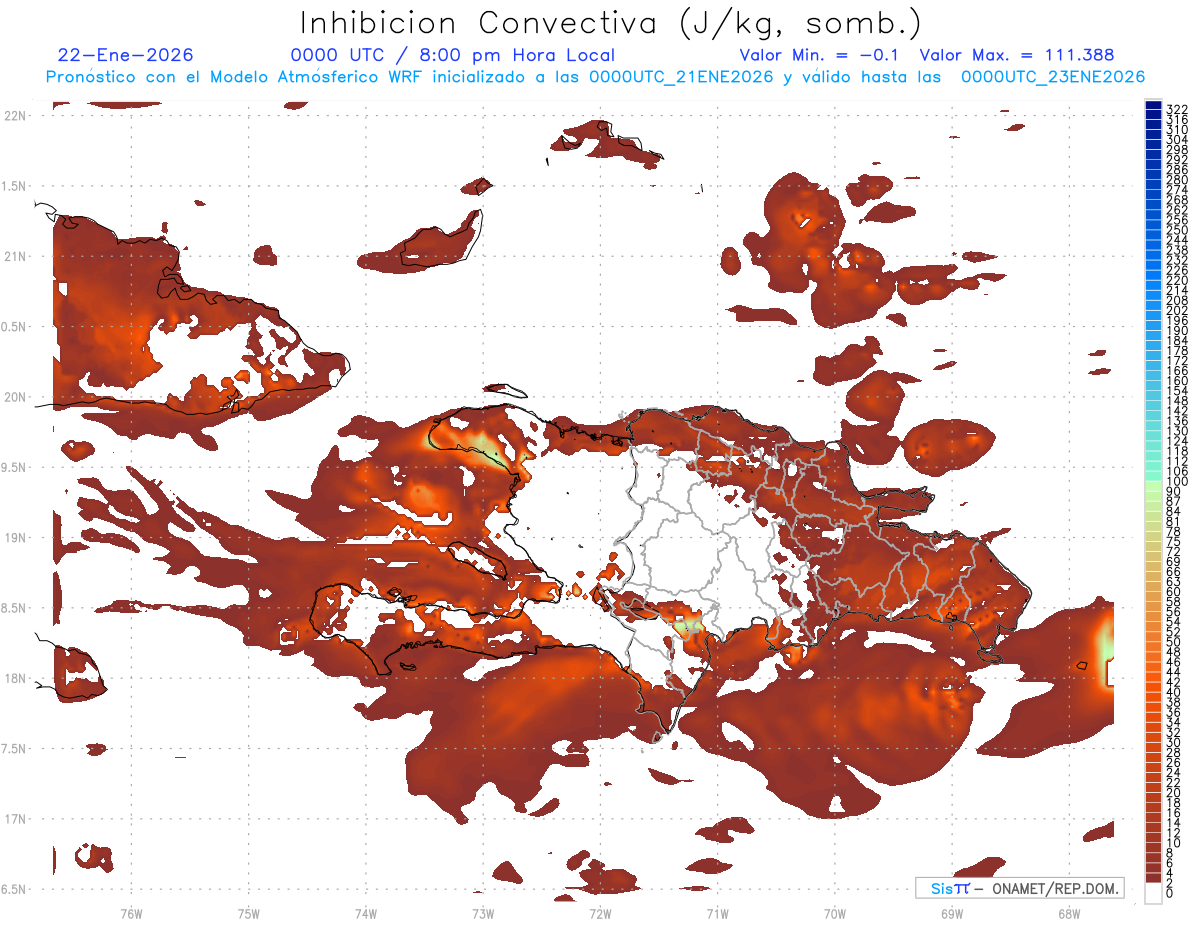This screenshot has width=1200, height=927.
Task: Click the '1.5N' latitude label
Action: point(15,186)
